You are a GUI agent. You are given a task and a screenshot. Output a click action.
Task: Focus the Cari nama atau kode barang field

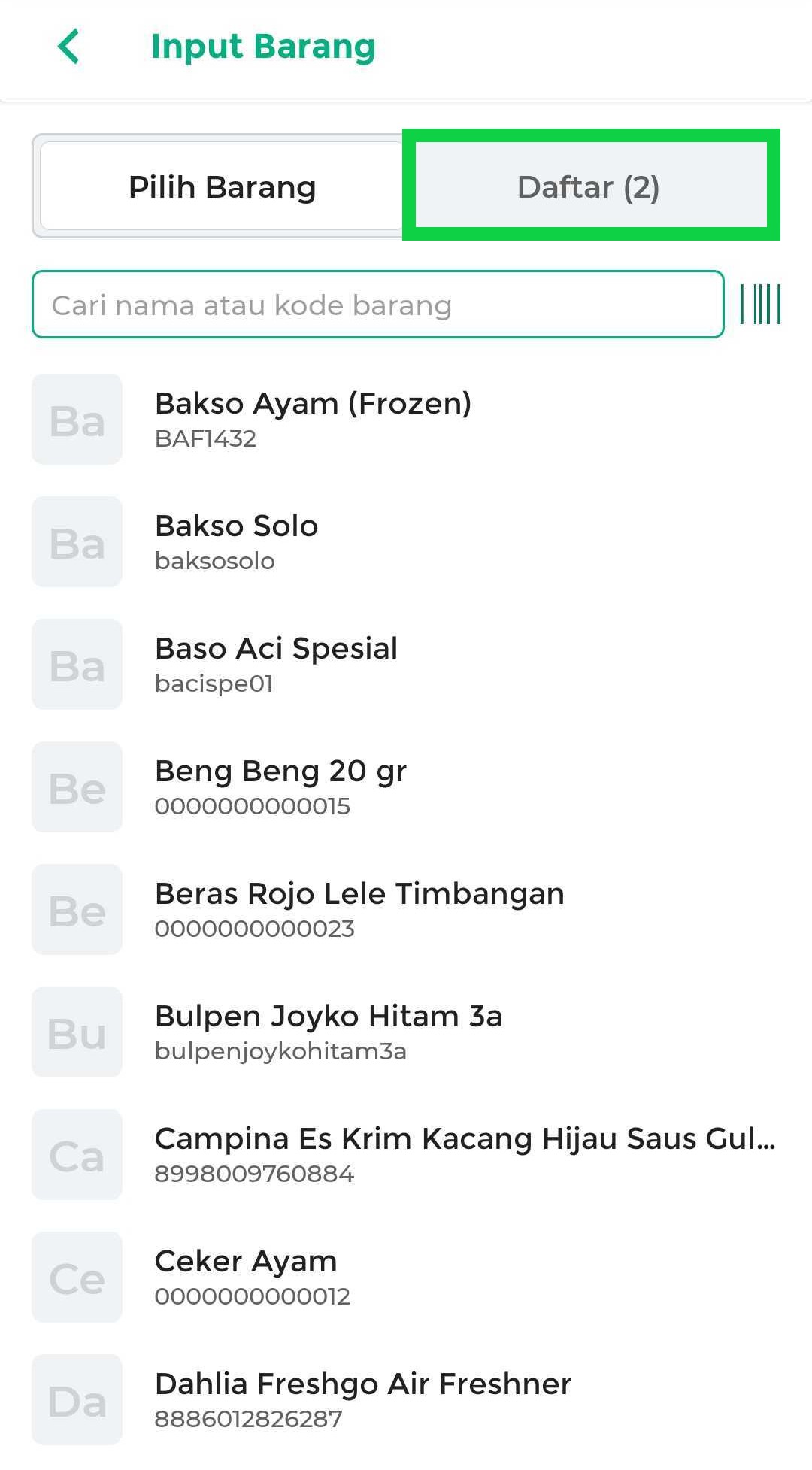click(x=377, y=305)
